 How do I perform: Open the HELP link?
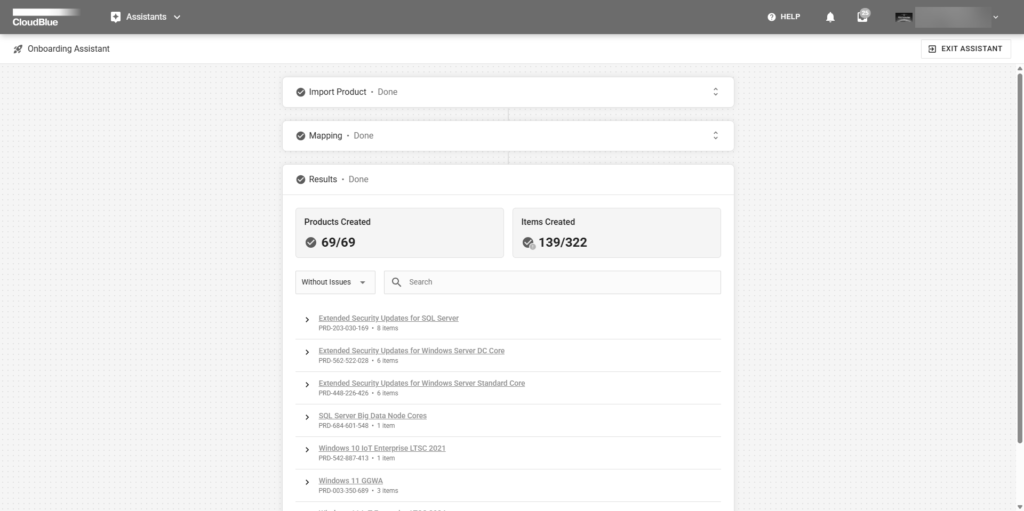pos(783,17)
